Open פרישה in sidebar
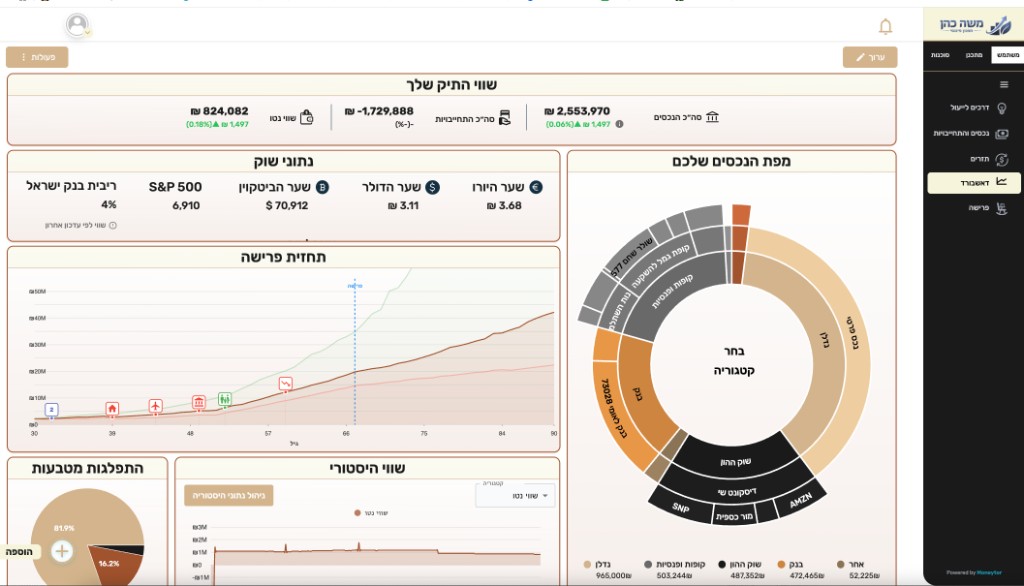Viewport: 1024px width, 586px height. click(987, 208)
